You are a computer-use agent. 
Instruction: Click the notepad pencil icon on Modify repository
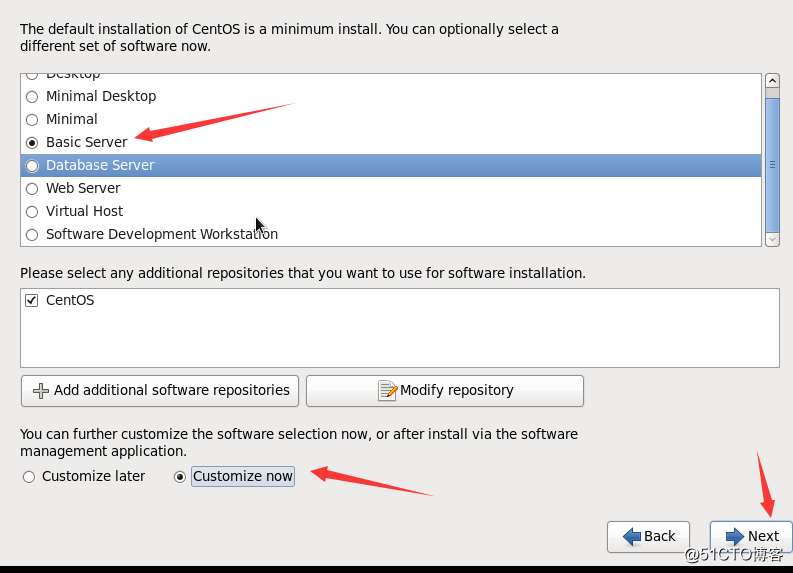point(387,390)
